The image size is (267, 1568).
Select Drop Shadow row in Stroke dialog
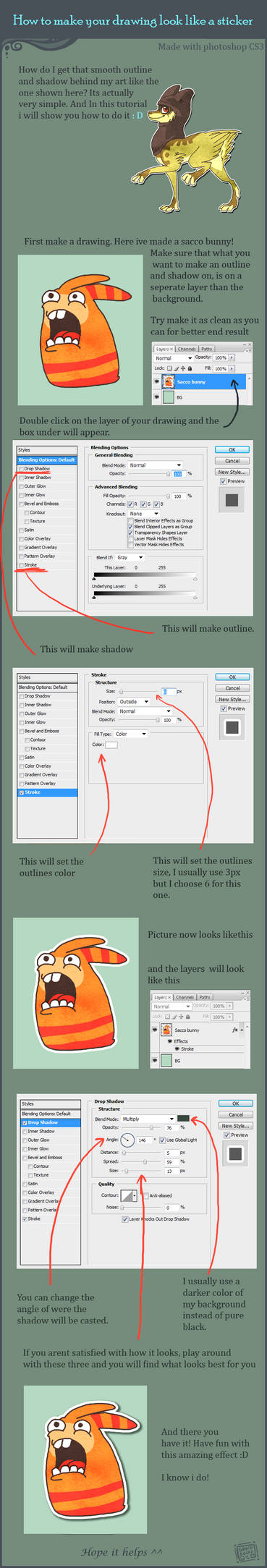47,696
